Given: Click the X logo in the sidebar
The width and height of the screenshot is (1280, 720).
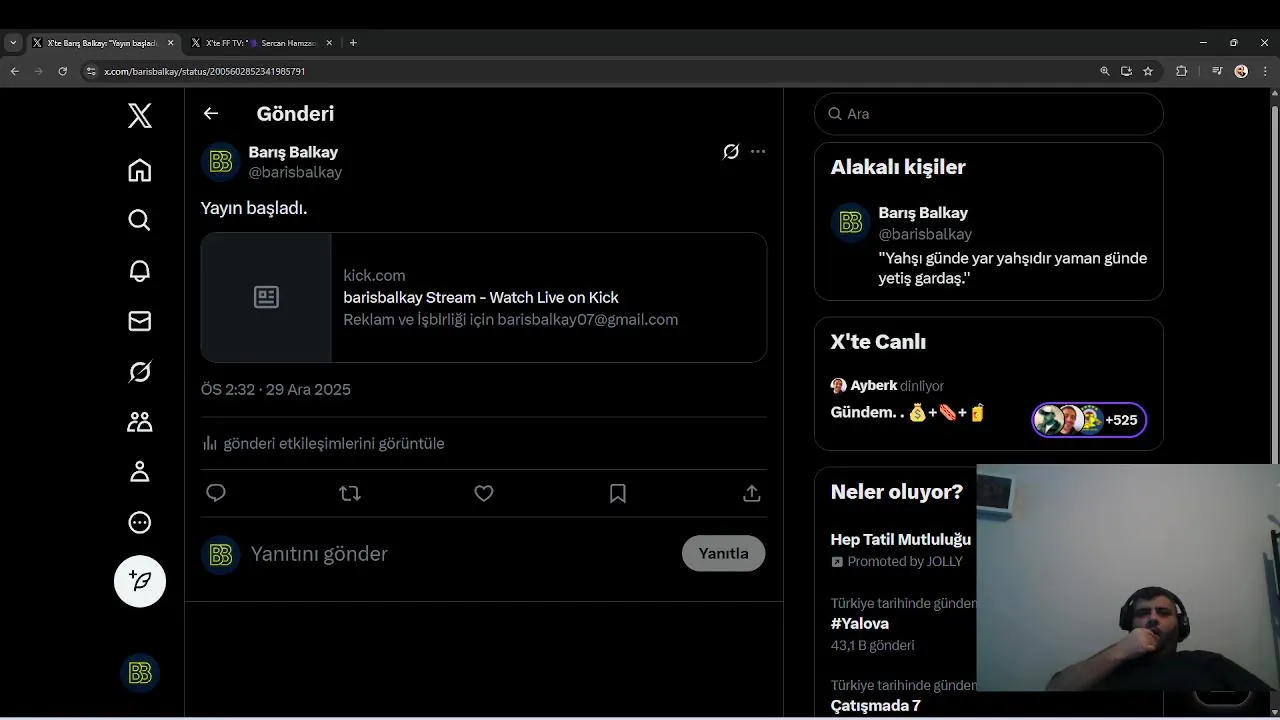Looking at the screenshot, I should pos(140,115).
